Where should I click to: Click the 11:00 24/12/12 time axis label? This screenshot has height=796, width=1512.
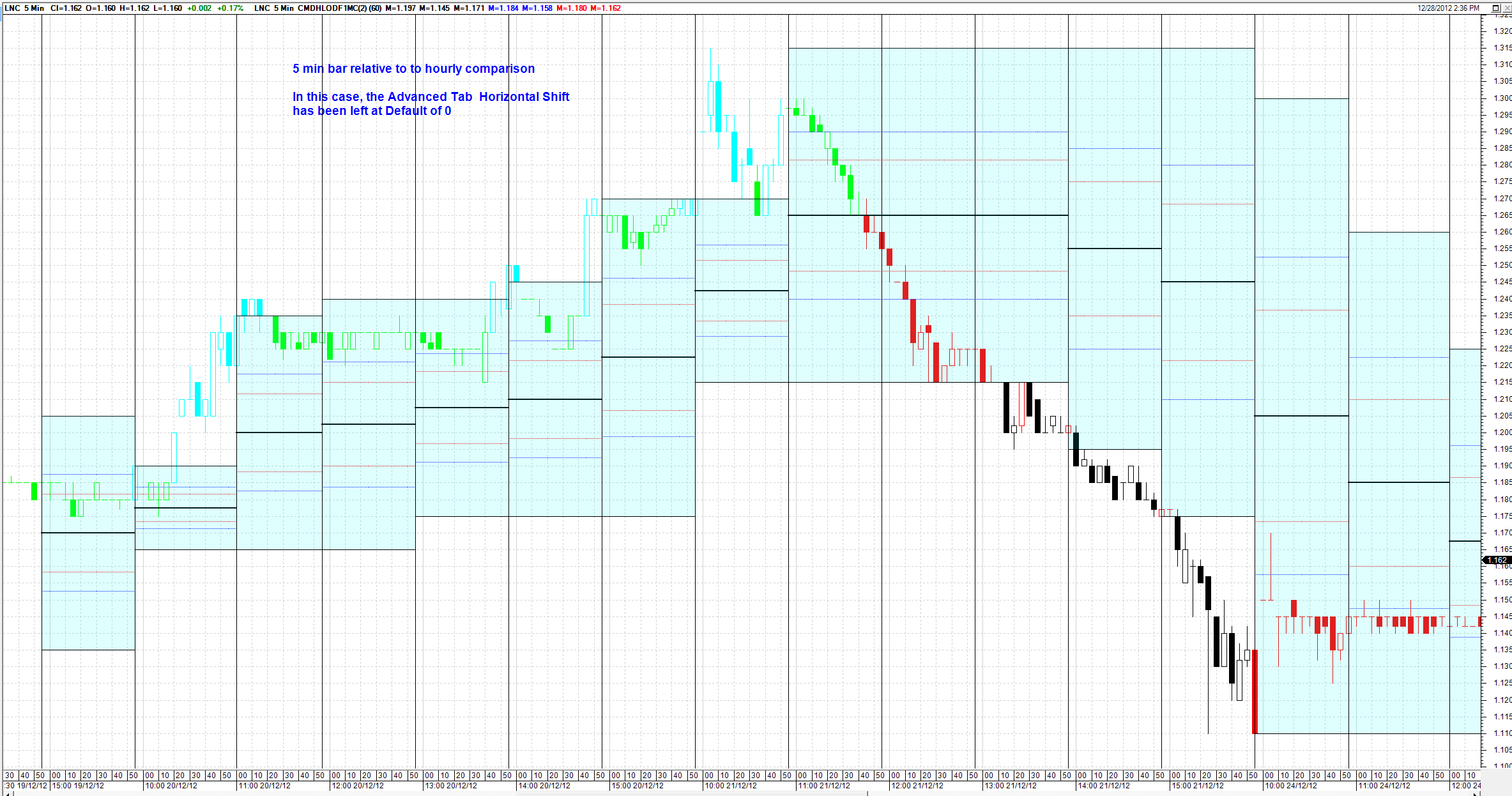pos(1384,786)
